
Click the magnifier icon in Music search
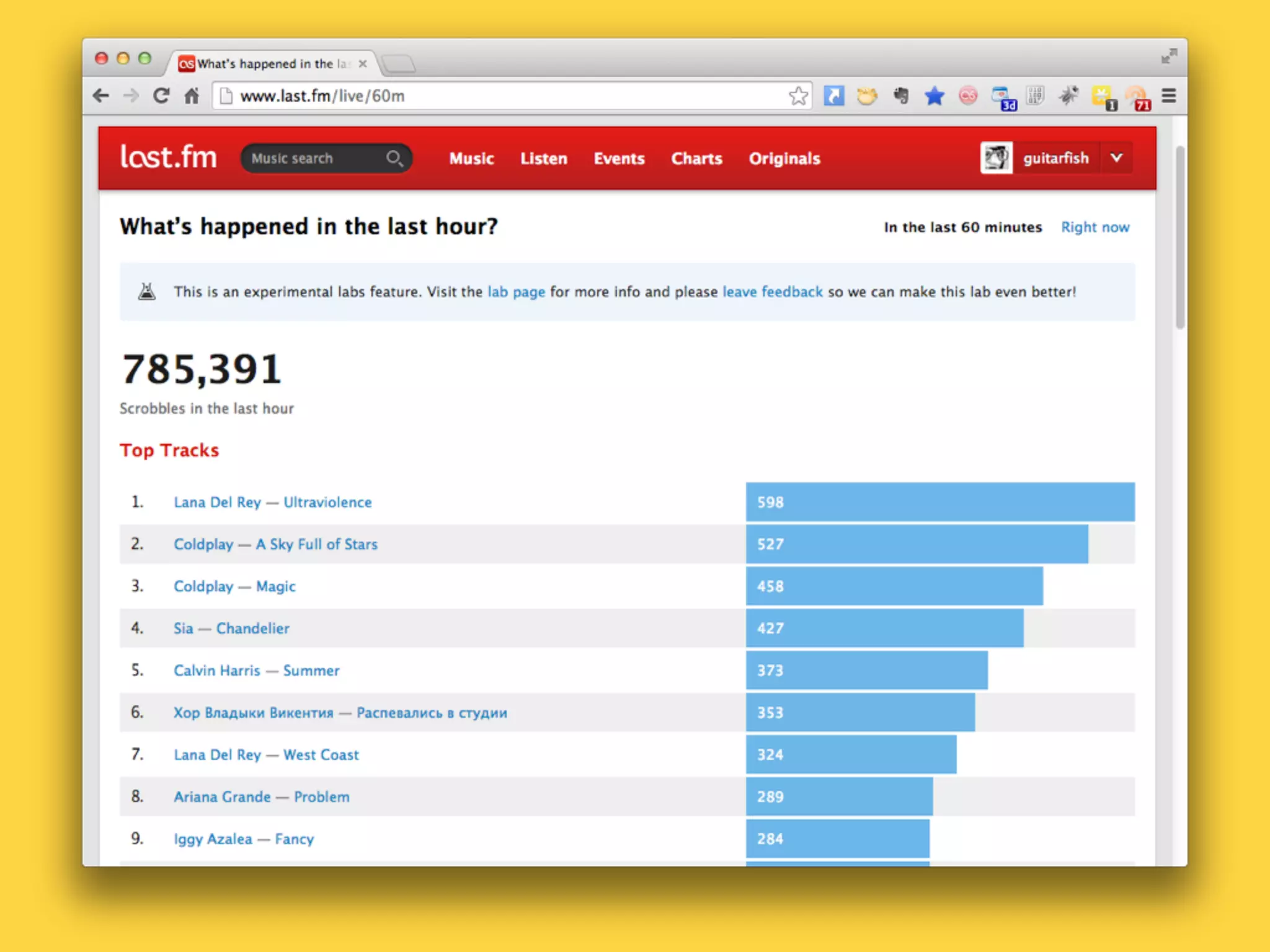click(x=394, y=159)
